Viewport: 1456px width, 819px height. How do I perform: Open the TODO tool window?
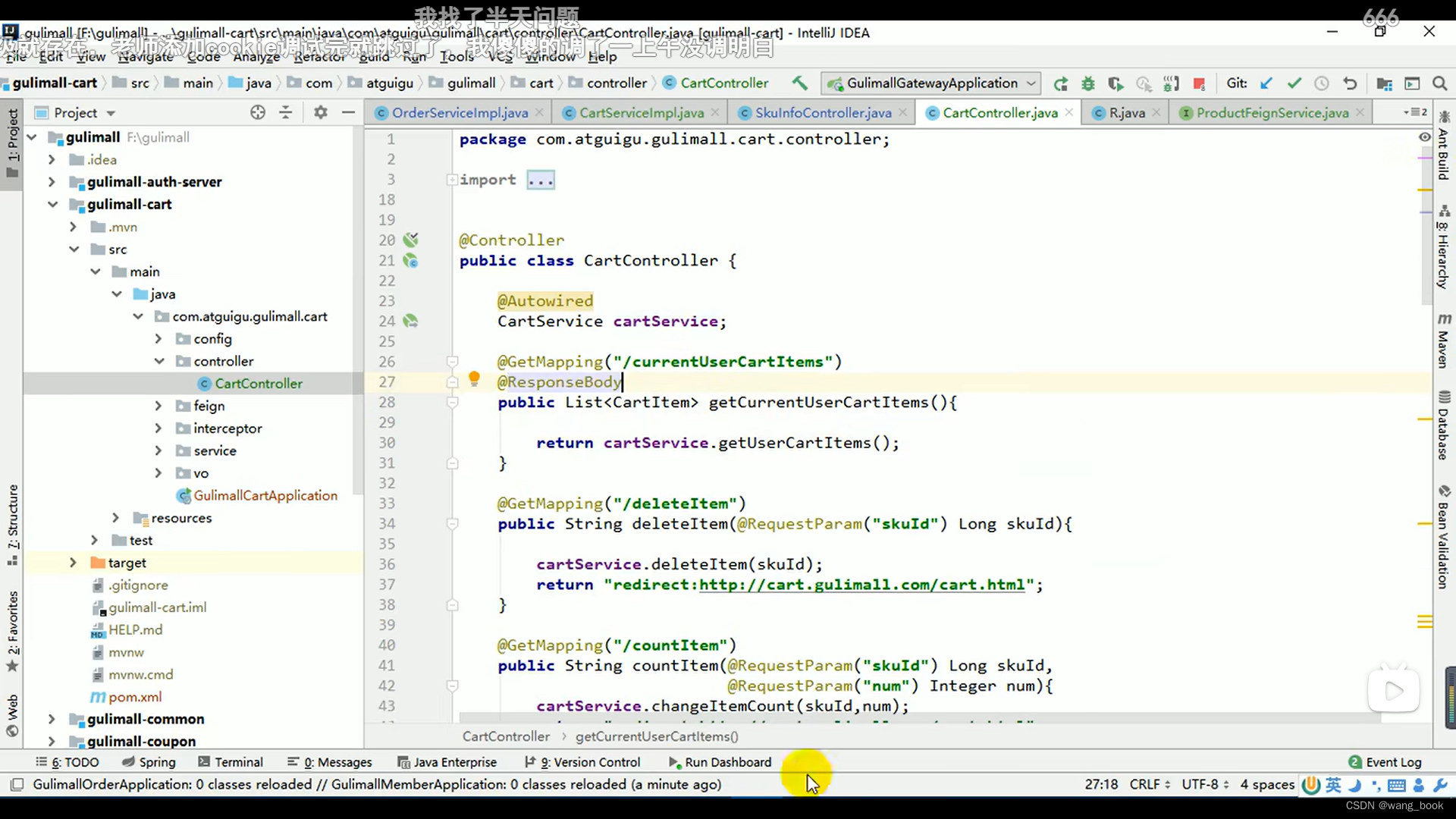click(x=67, y=762)
